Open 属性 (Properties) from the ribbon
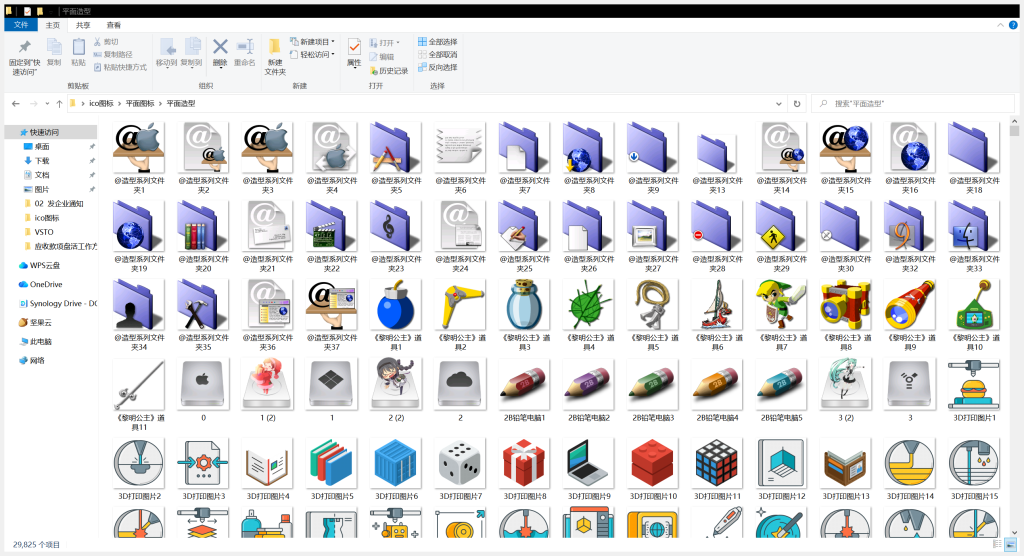 [x=354, y=52]
